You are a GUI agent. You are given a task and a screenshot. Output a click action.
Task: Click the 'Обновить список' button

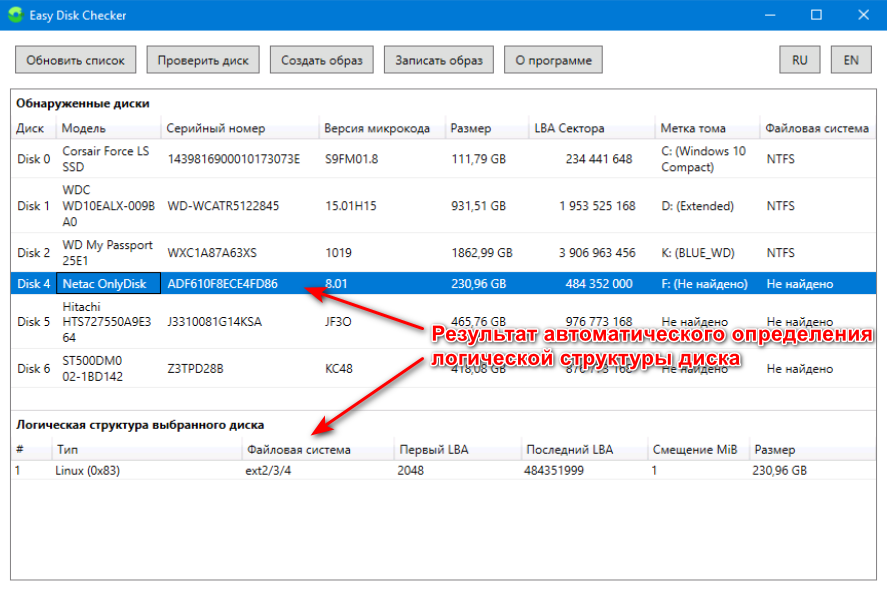(x=76, y=60)
